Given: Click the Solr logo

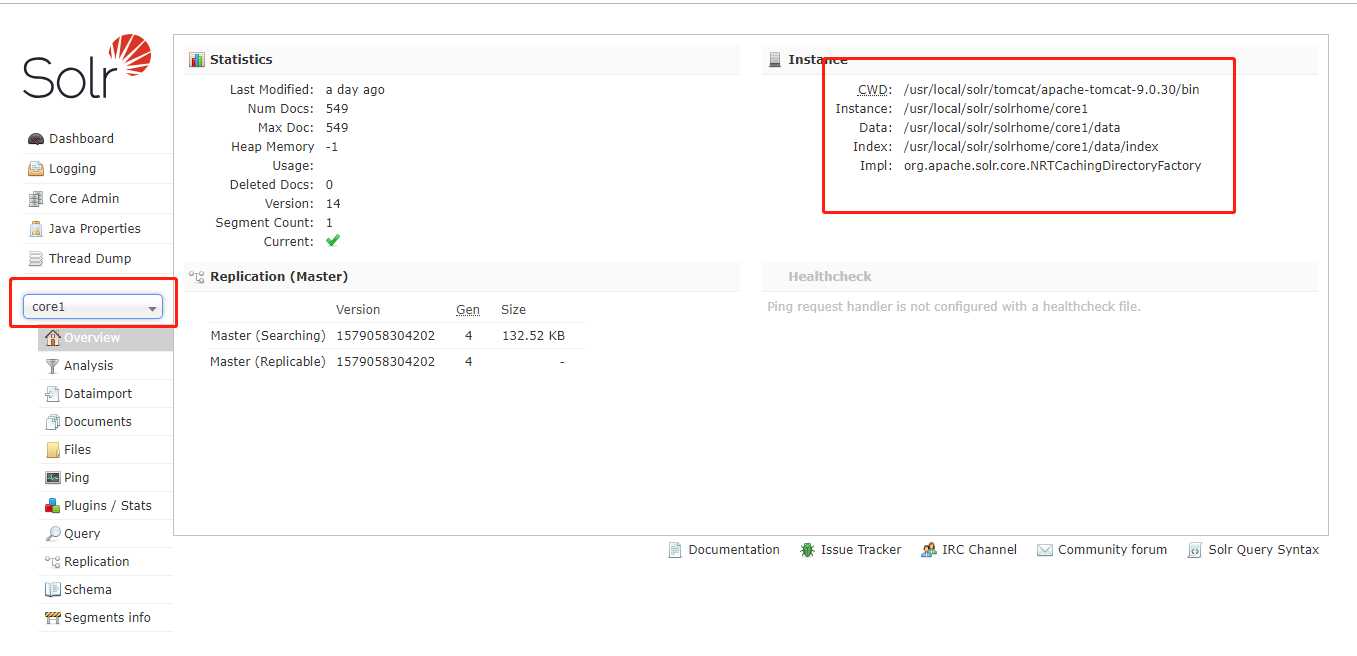Looking at the screenshot, I should pos(87,66).
